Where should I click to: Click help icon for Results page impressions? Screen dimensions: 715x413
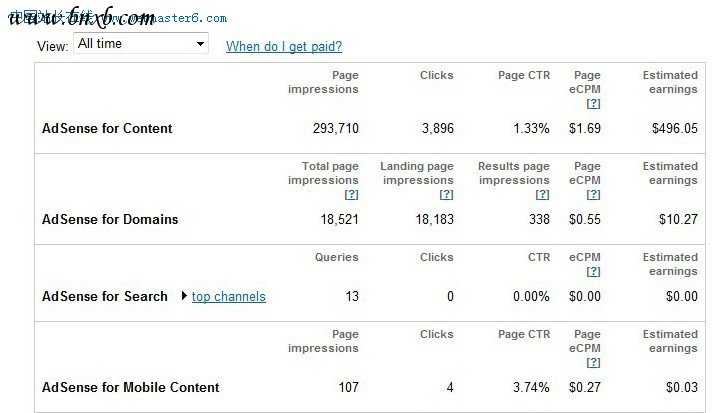pos(542,195)
